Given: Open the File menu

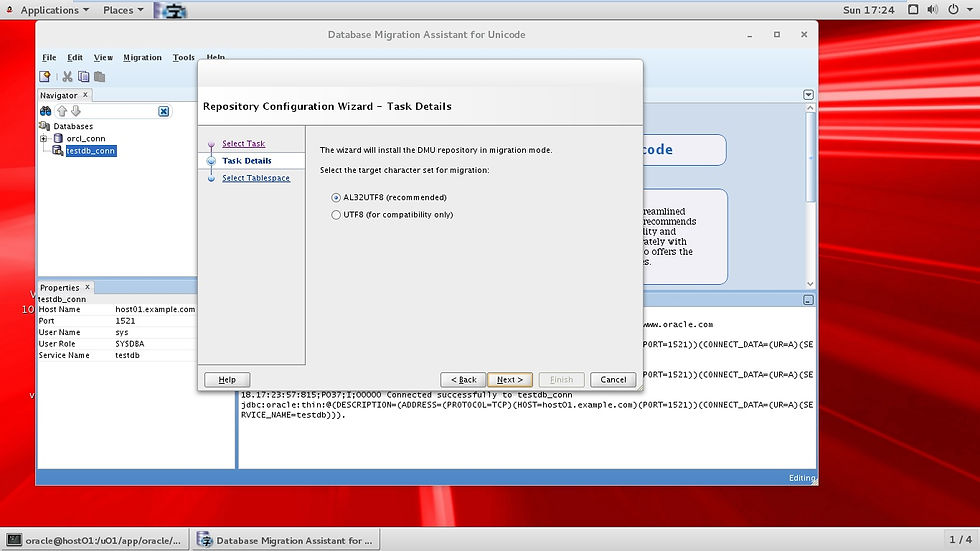Looking at the screenshot, I should pos(49,57).
